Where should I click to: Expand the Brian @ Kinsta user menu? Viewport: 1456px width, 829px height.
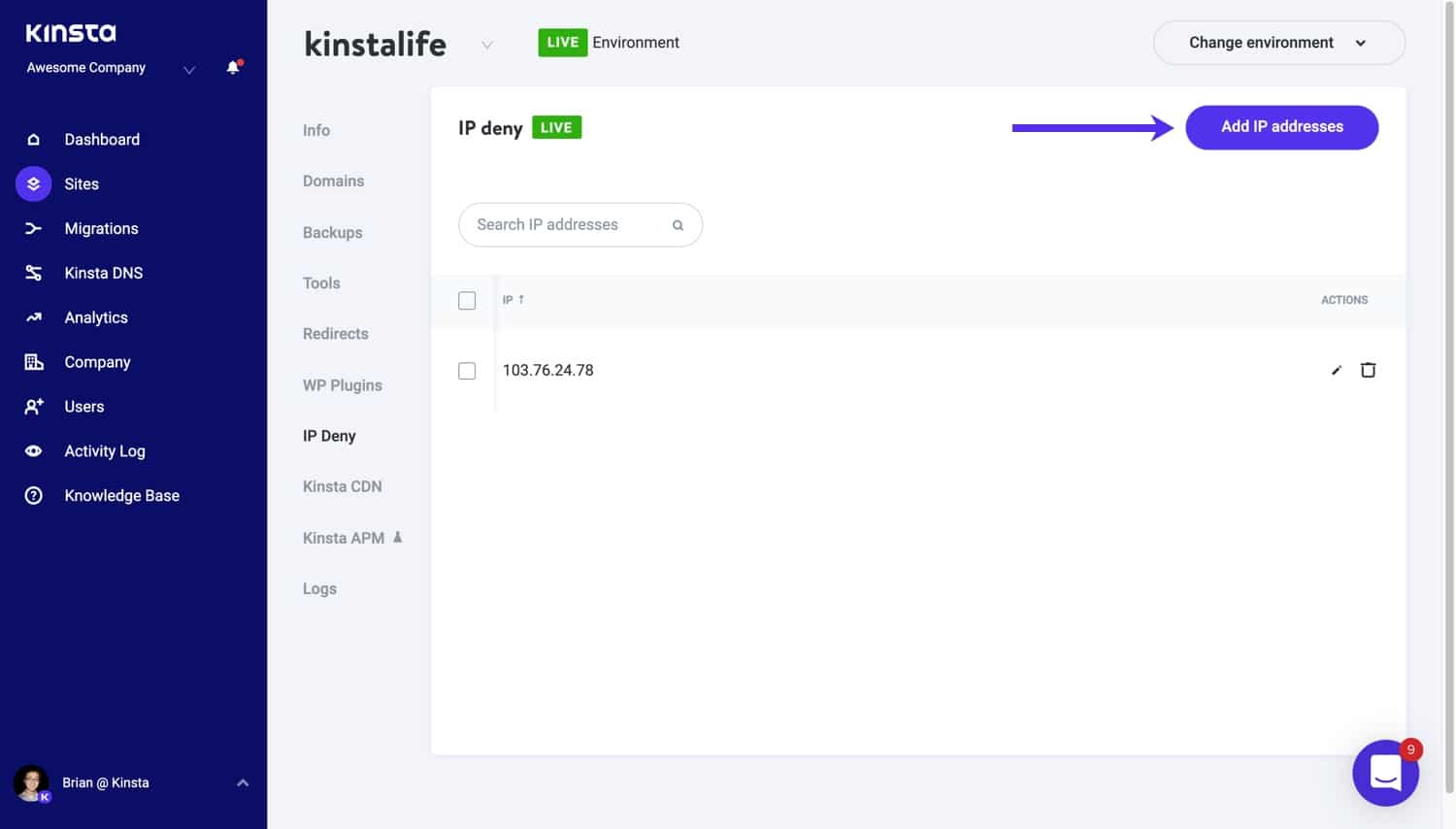tap(243, 782)
